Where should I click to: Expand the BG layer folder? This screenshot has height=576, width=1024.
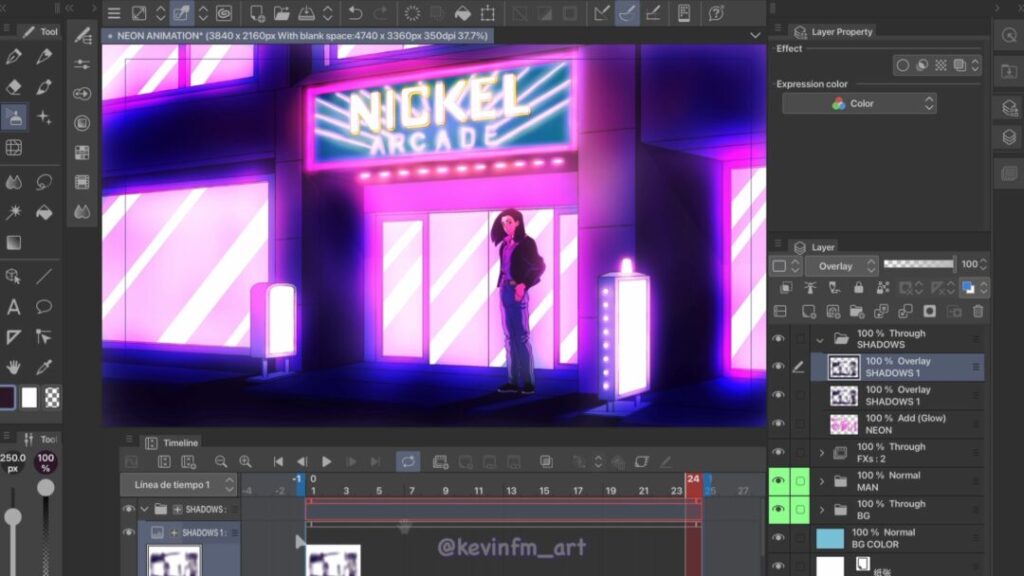pyautogui.click(x=822, y=509)
